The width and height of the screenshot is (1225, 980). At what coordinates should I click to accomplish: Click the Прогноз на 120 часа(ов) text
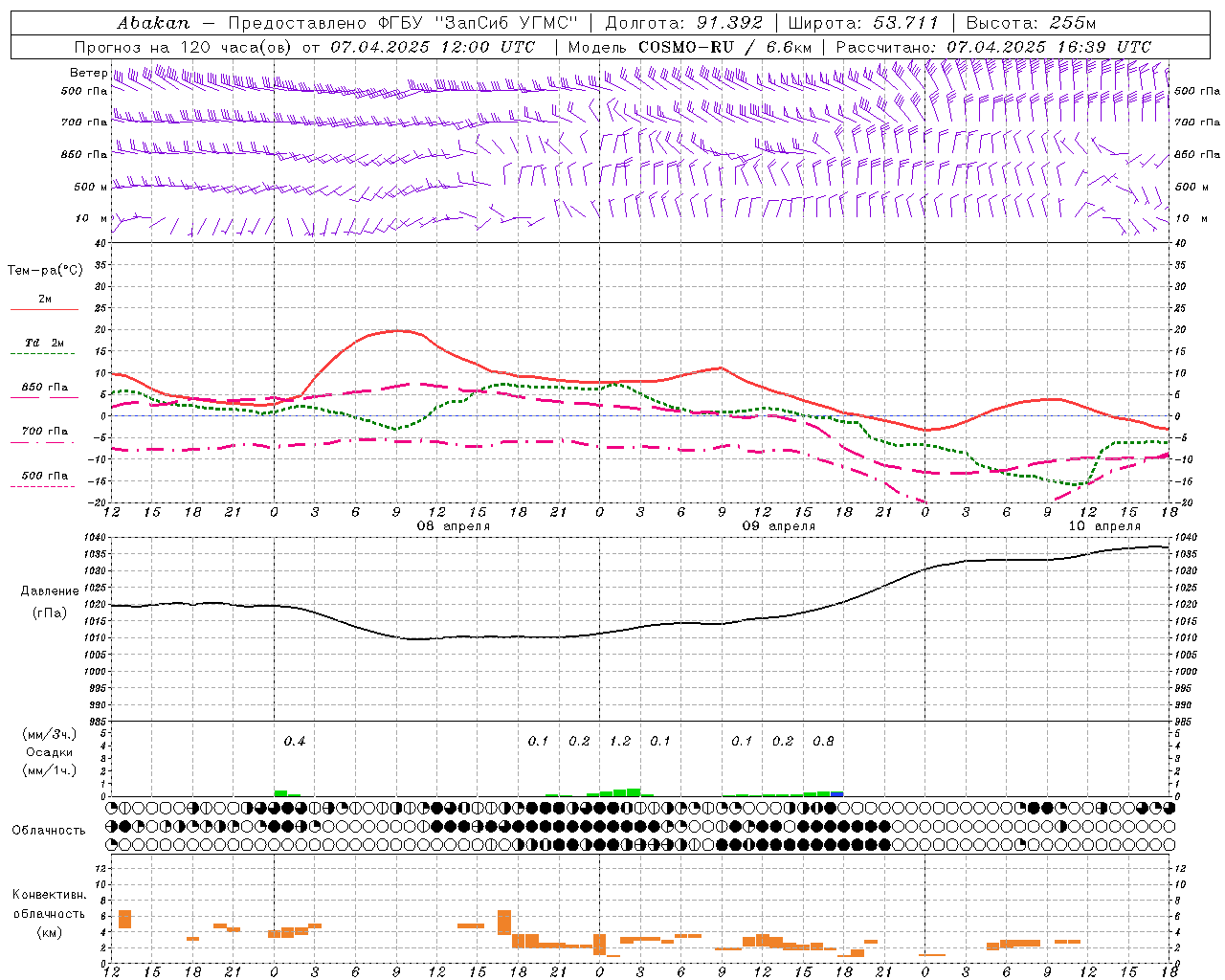pos(185,47)
